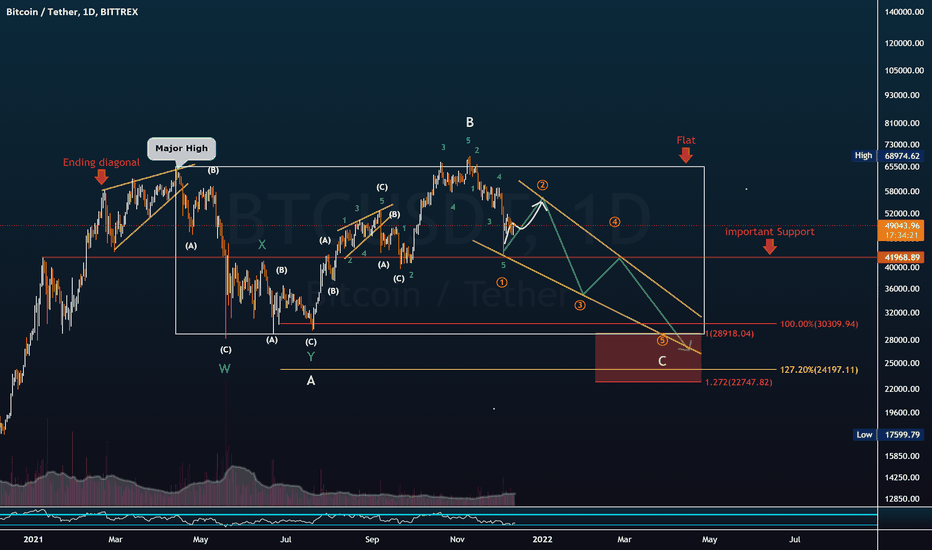Click 81000.00 on the price axis
This screenshot has height=550, width=932.
(902, 123)
